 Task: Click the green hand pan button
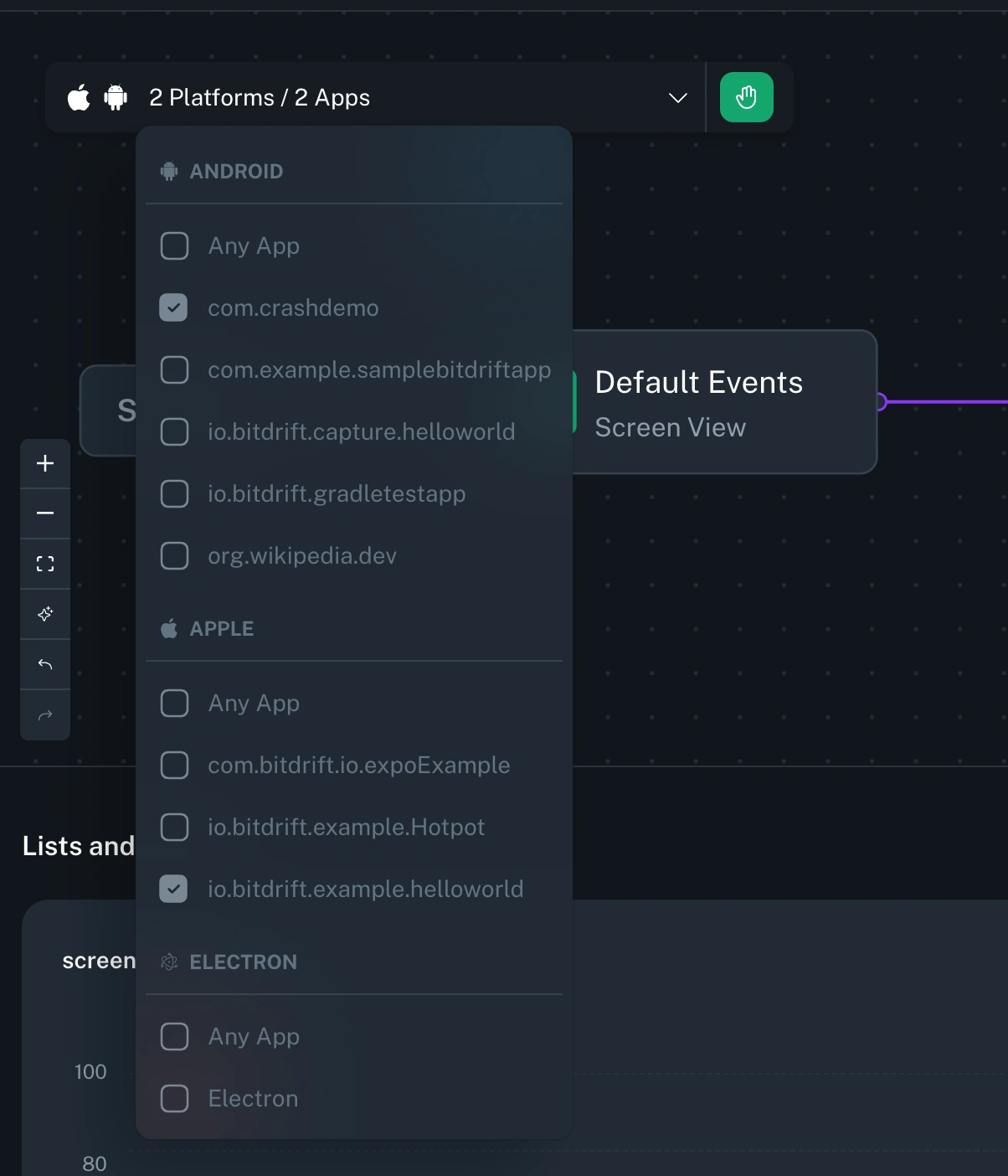(x=747, y=96)
